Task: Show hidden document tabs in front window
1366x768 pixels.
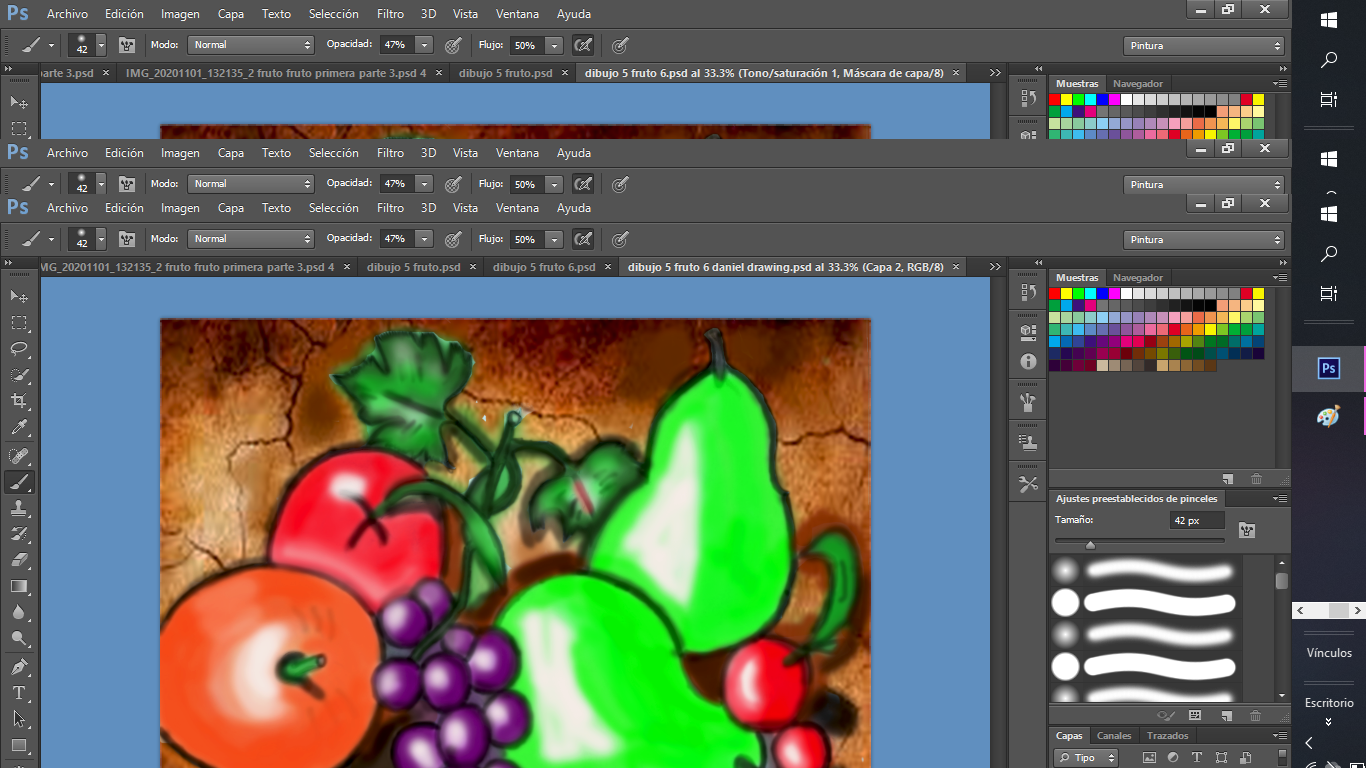Action: pos(995,267)
